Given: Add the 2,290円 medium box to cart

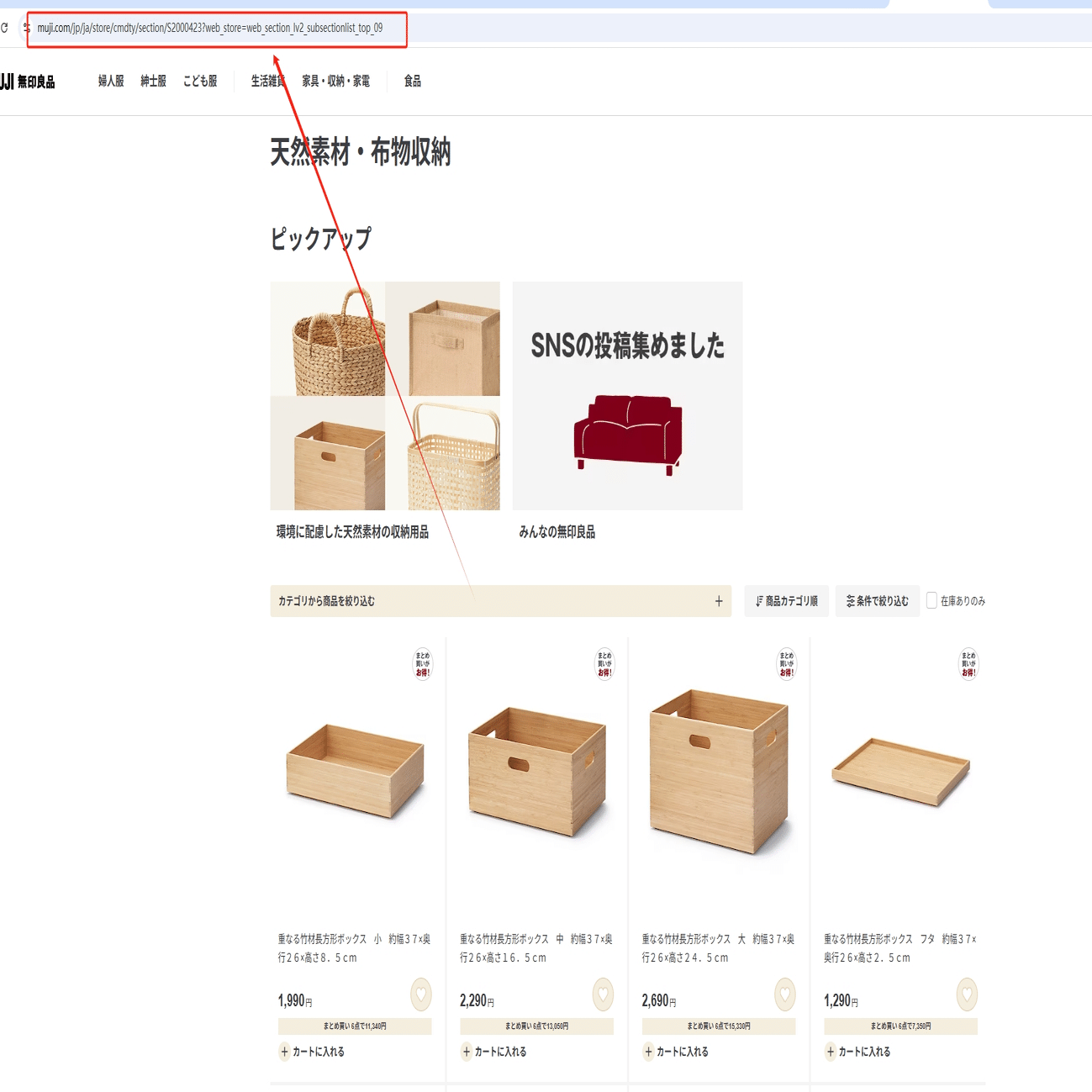Looking at the screenshot, I should (494, 1052).
